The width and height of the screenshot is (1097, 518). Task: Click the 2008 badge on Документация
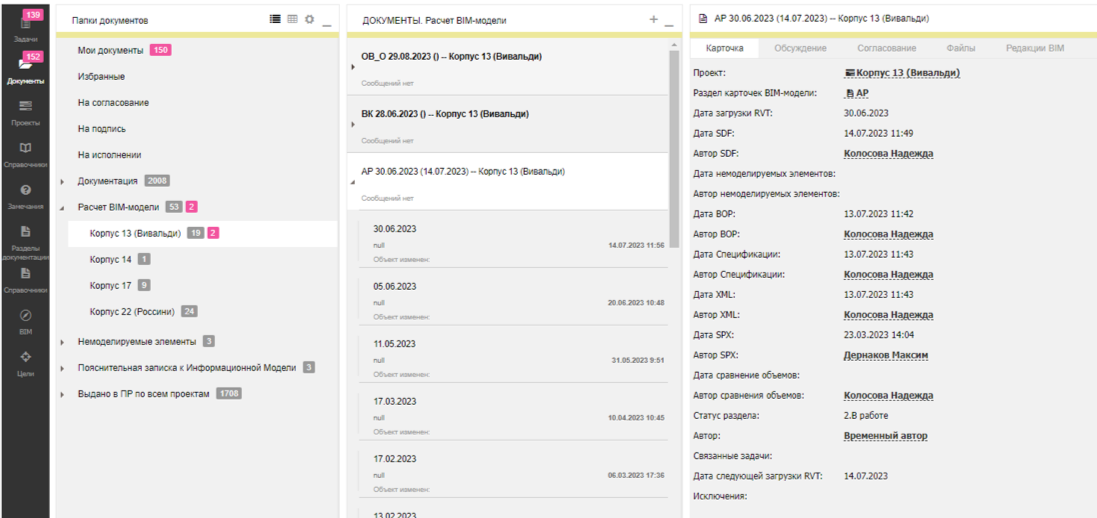point(157,181)
